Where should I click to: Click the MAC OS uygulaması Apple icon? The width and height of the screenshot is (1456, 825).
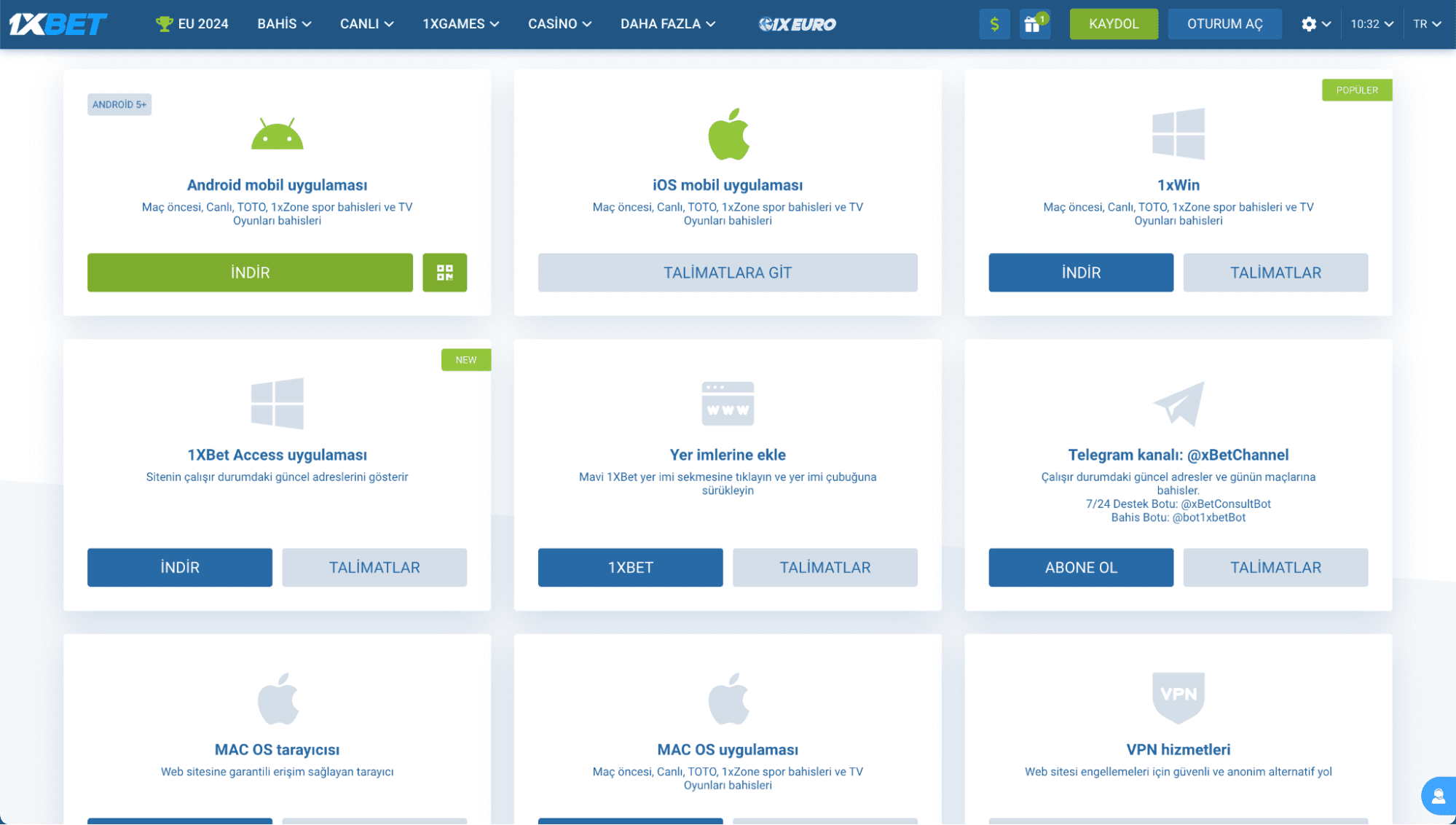[x=728, y=698]
